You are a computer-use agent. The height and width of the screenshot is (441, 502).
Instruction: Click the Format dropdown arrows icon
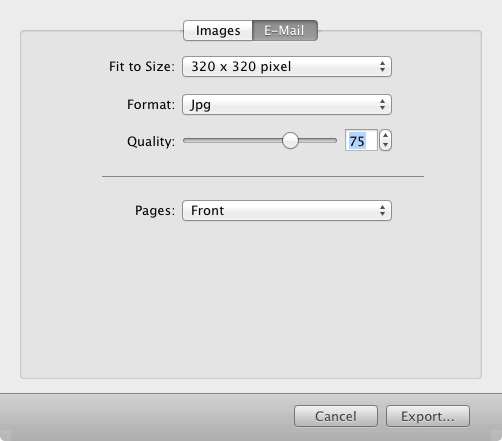382,105
